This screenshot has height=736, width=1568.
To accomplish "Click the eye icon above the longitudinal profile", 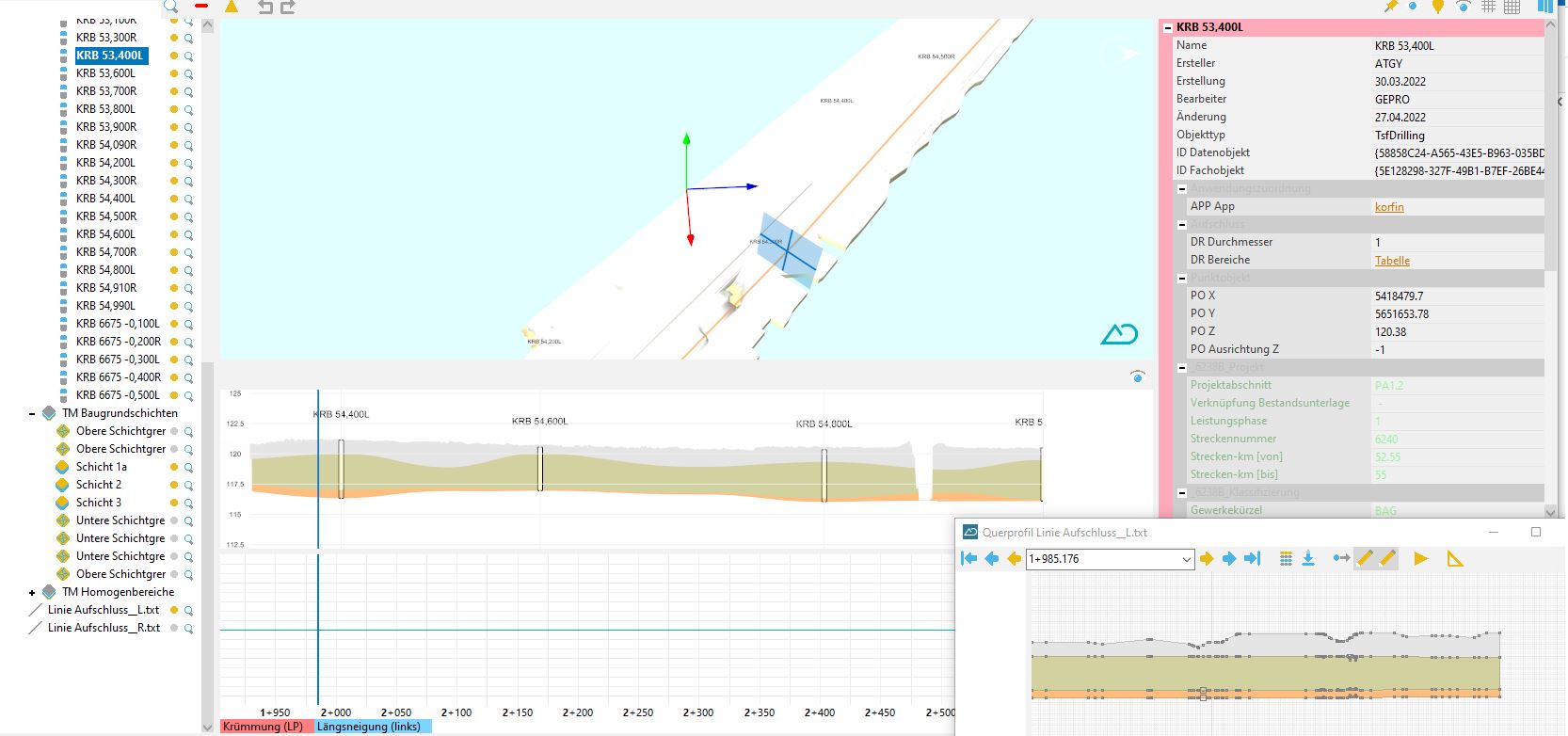I will pyautogui.click(x=1138, y=376).
